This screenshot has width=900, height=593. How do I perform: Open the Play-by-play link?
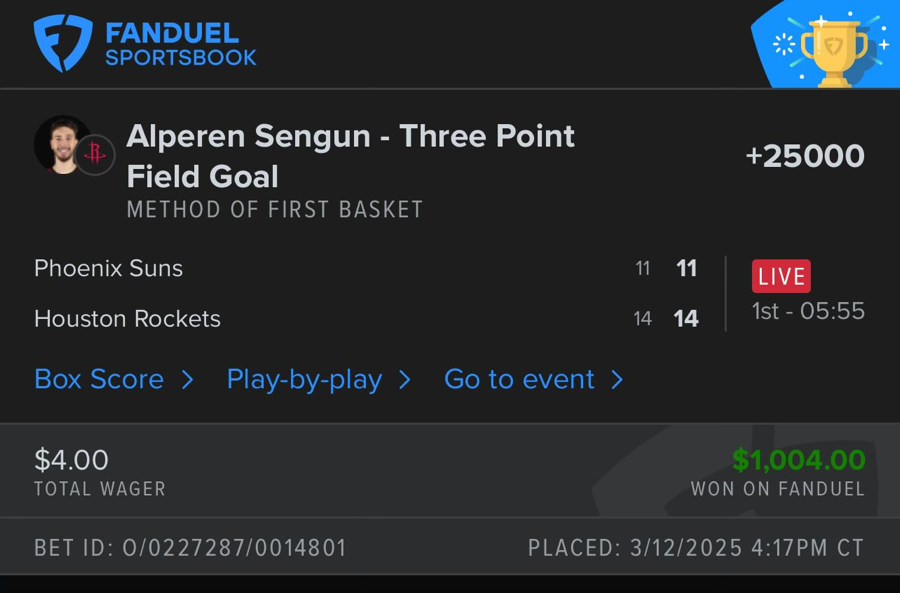pyautogui.click(x=304, y=379)
